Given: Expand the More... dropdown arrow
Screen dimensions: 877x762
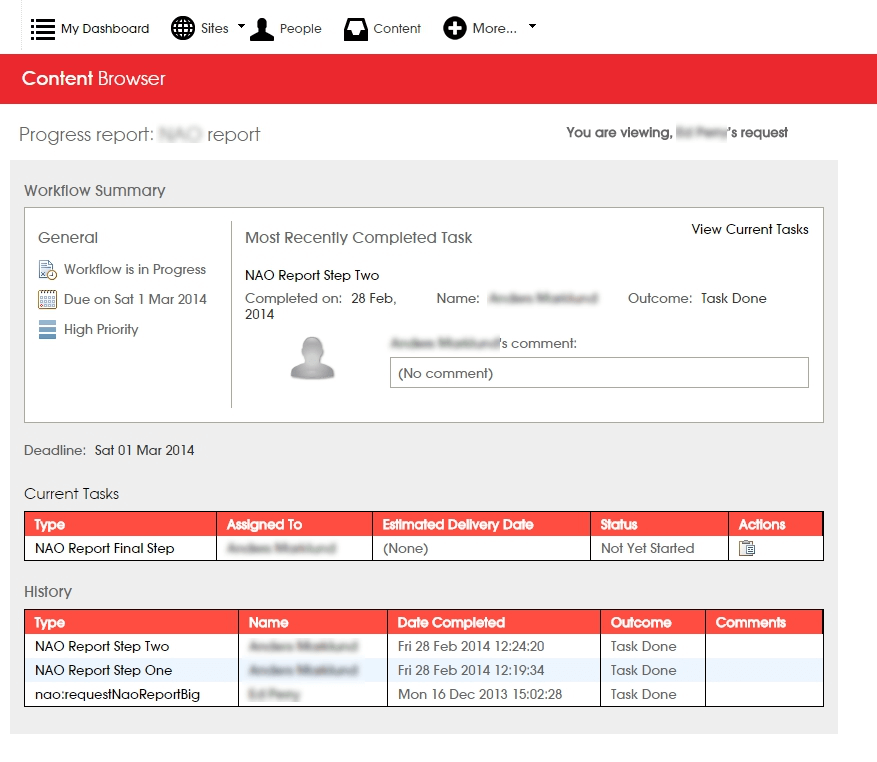Looking at the screenshot, I should point(532,26).
